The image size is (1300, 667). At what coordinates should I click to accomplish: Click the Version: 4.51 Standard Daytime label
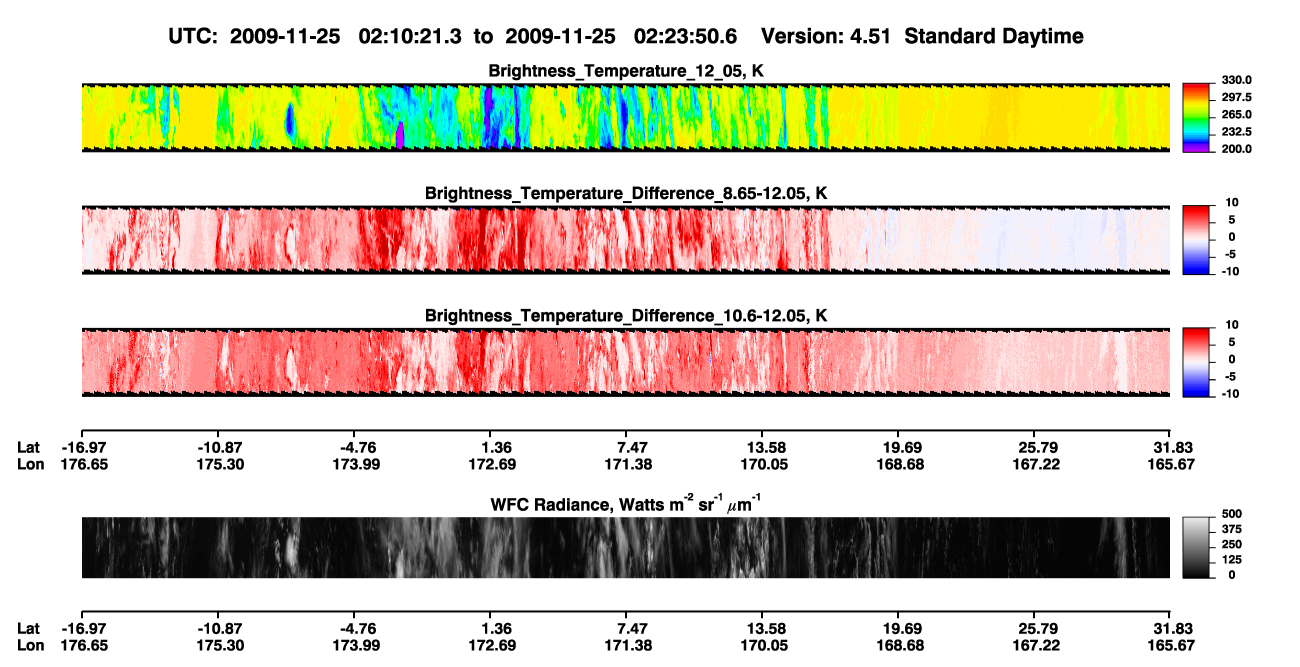tap(922, 36)
